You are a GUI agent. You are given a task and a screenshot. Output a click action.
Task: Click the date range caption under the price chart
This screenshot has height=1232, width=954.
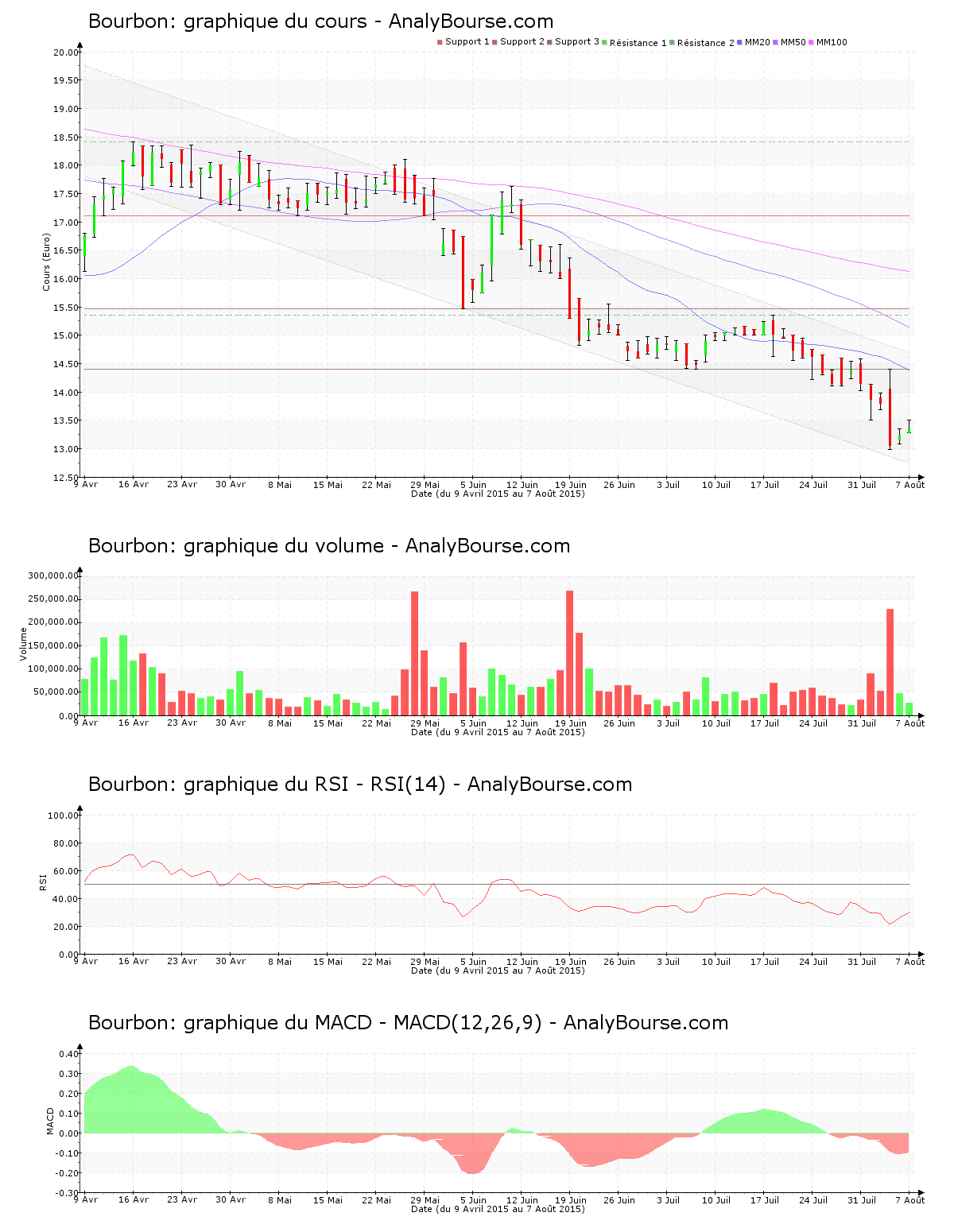[498, 494]
